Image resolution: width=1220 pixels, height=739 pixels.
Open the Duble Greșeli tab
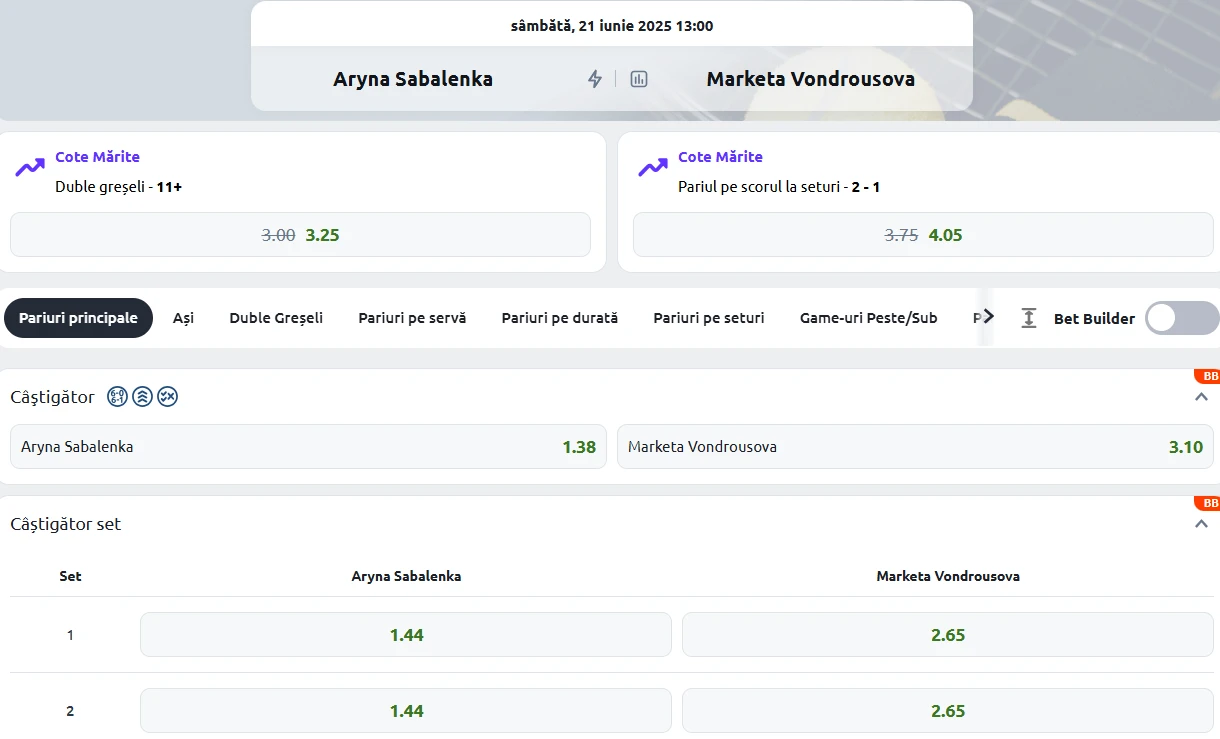(276, 318)
